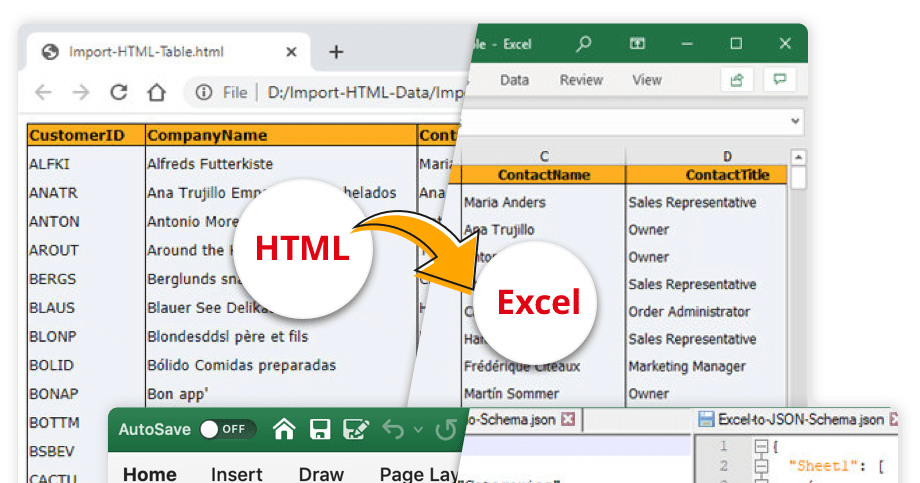Close the o-Schema.json editor tab

(x=568, y=420)
